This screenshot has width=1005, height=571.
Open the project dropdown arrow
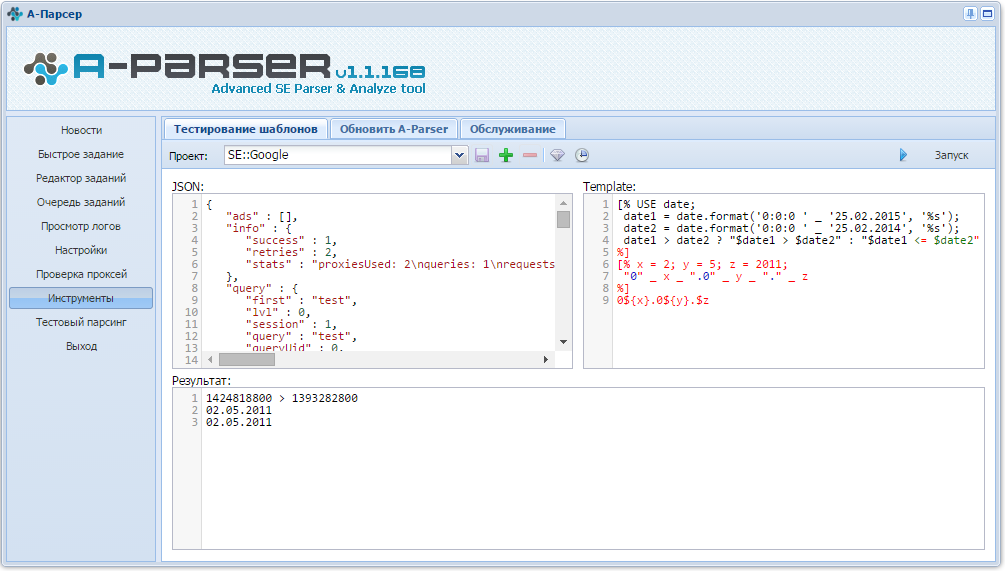460,155
